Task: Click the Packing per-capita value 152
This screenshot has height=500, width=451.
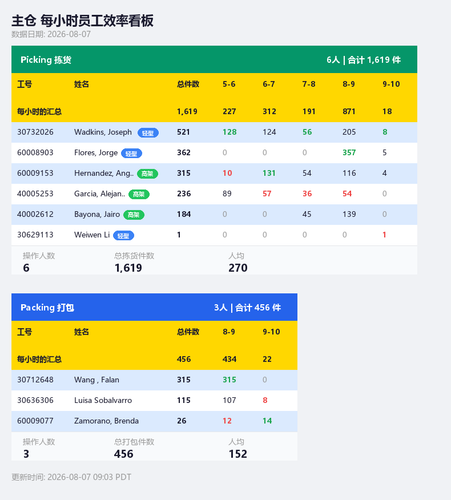Action: click(x=238, y=454)
